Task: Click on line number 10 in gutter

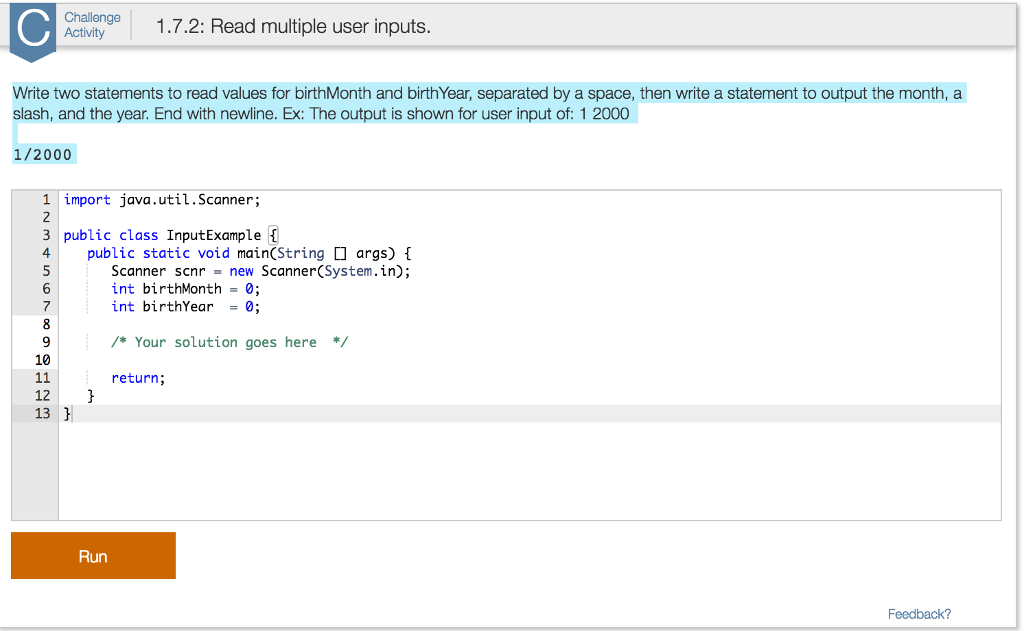Action: point(43,360)
